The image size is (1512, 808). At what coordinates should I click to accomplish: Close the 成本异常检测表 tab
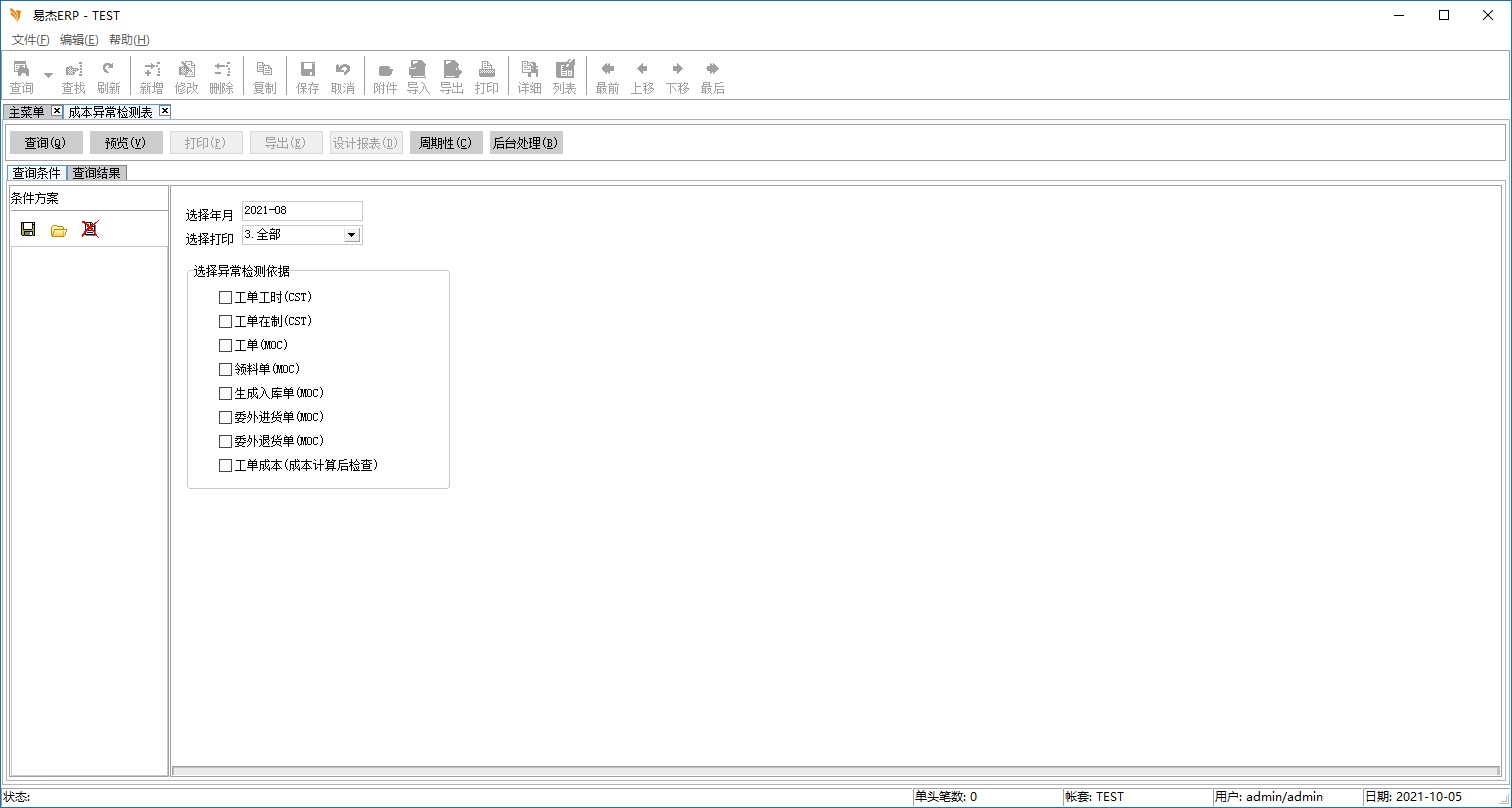(x=165, y=111)
